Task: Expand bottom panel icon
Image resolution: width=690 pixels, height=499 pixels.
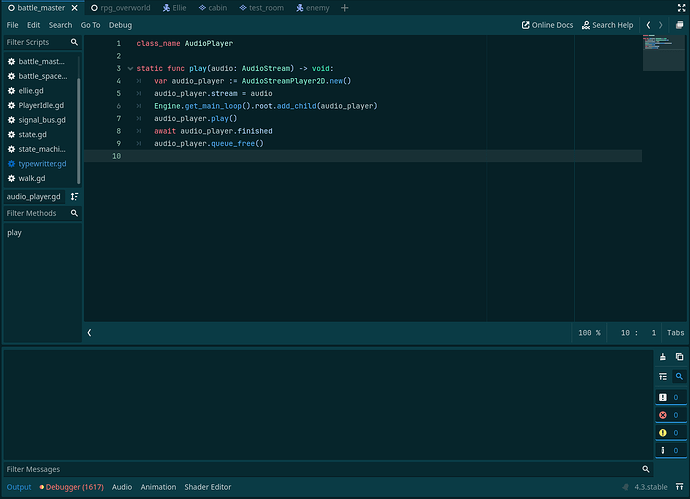Action: click(x=679, y=487)
